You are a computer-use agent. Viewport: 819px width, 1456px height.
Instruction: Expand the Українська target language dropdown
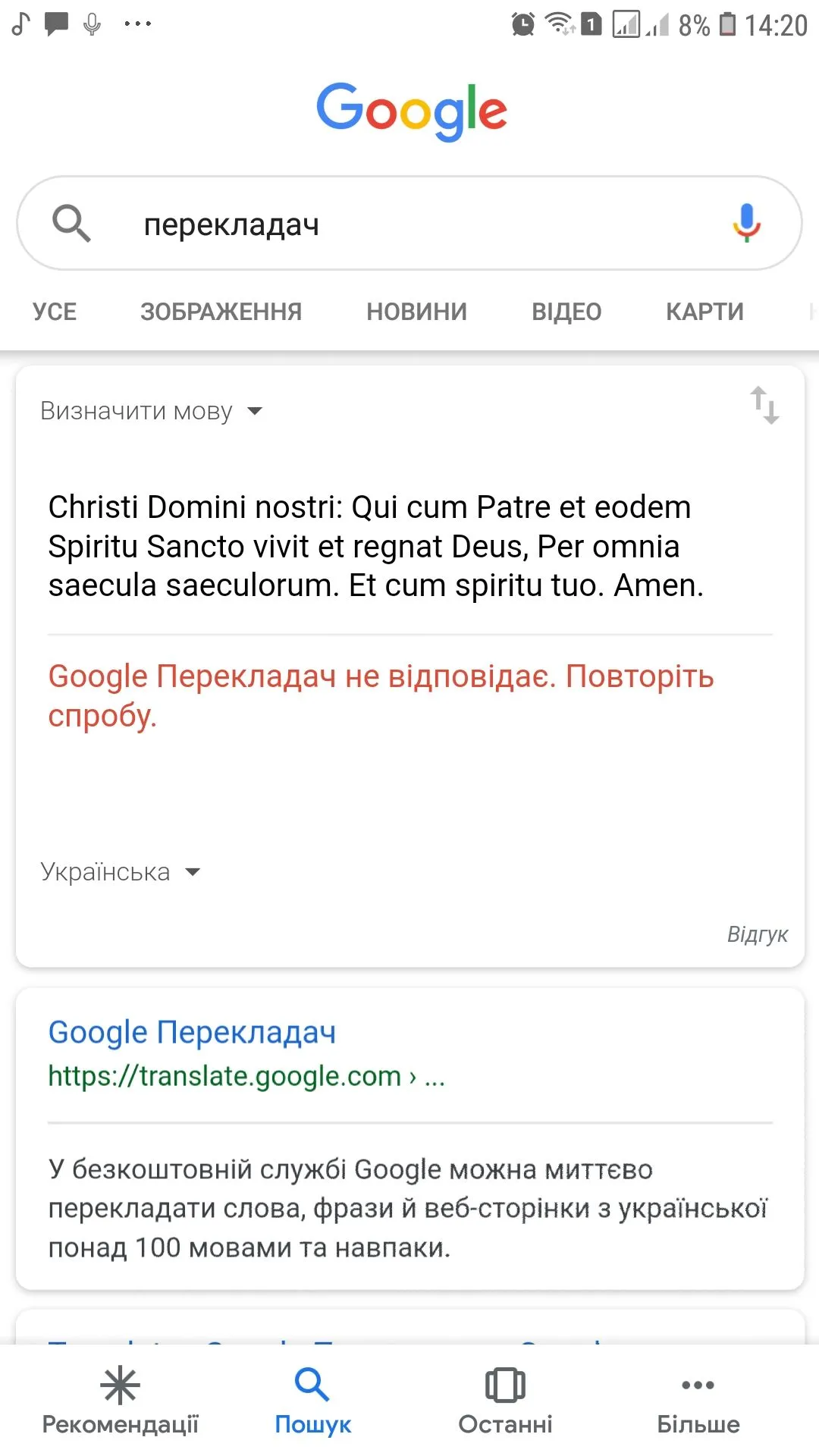[x=120, y=872]
